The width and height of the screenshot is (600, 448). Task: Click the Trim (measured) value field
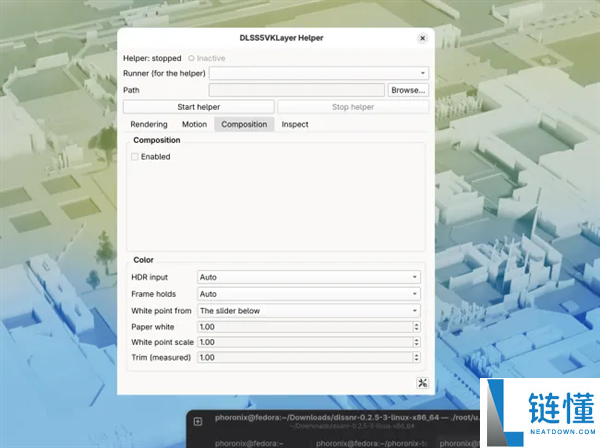pyautogui.click(x=305, y=357)
